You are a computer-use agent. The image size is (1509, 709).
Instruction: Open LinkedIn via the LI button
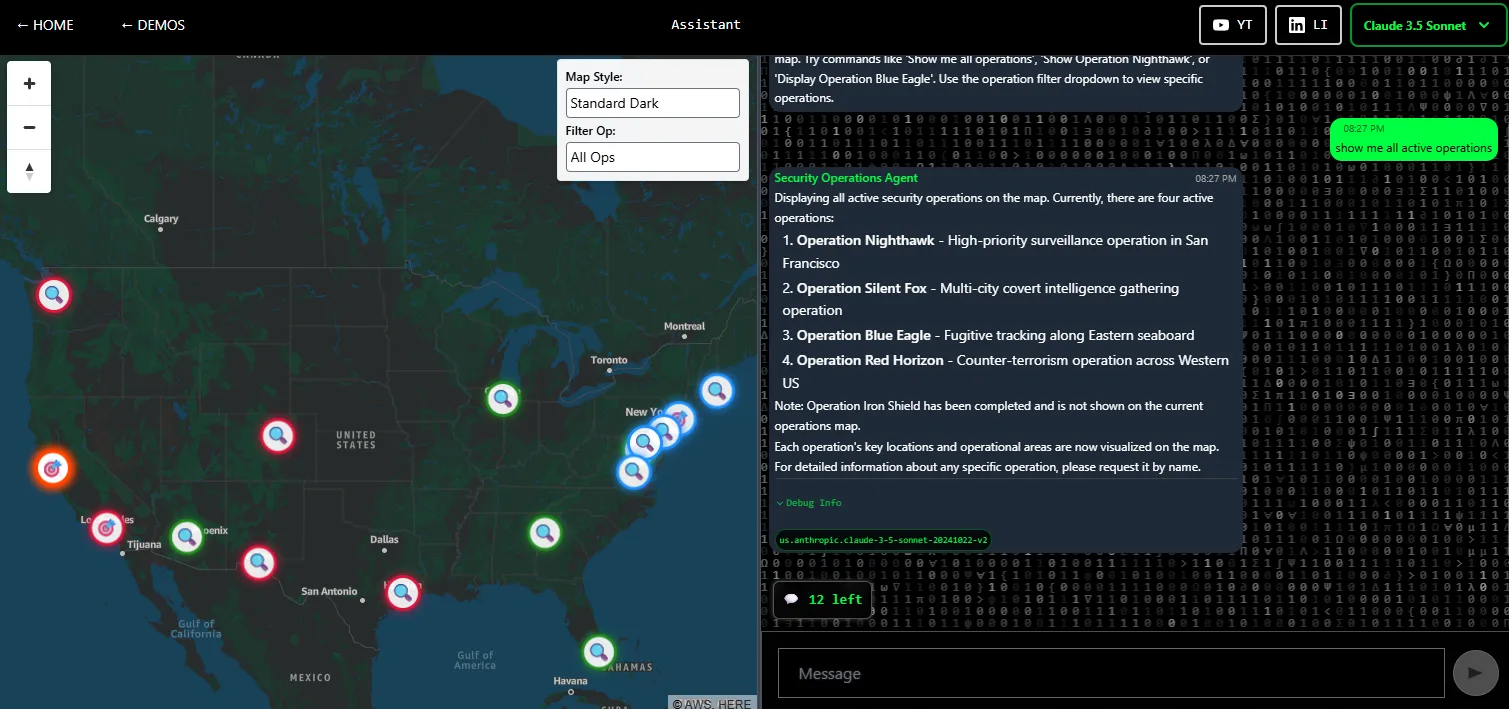click(1308, 25)
